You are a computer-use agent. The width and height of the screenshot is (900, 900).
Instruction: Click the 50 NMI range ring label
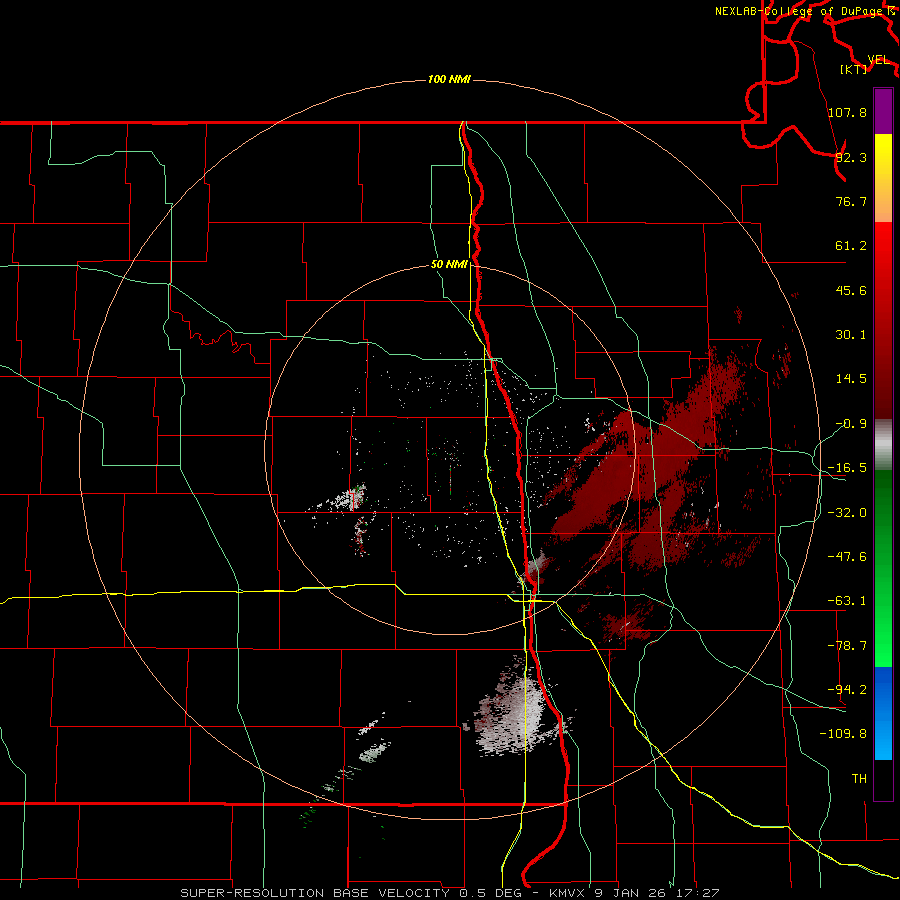tap(449, 265)
